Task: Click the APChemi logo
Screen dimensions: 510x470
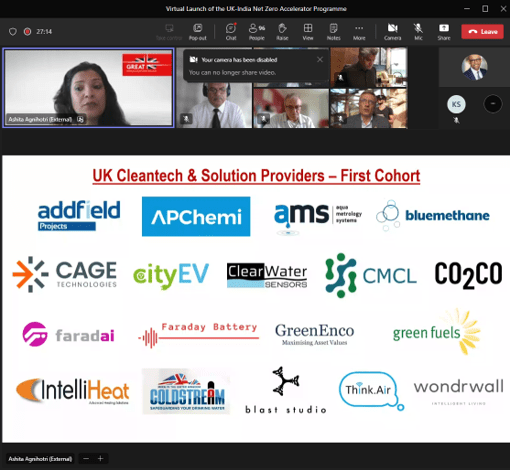Action: point(196,216)
